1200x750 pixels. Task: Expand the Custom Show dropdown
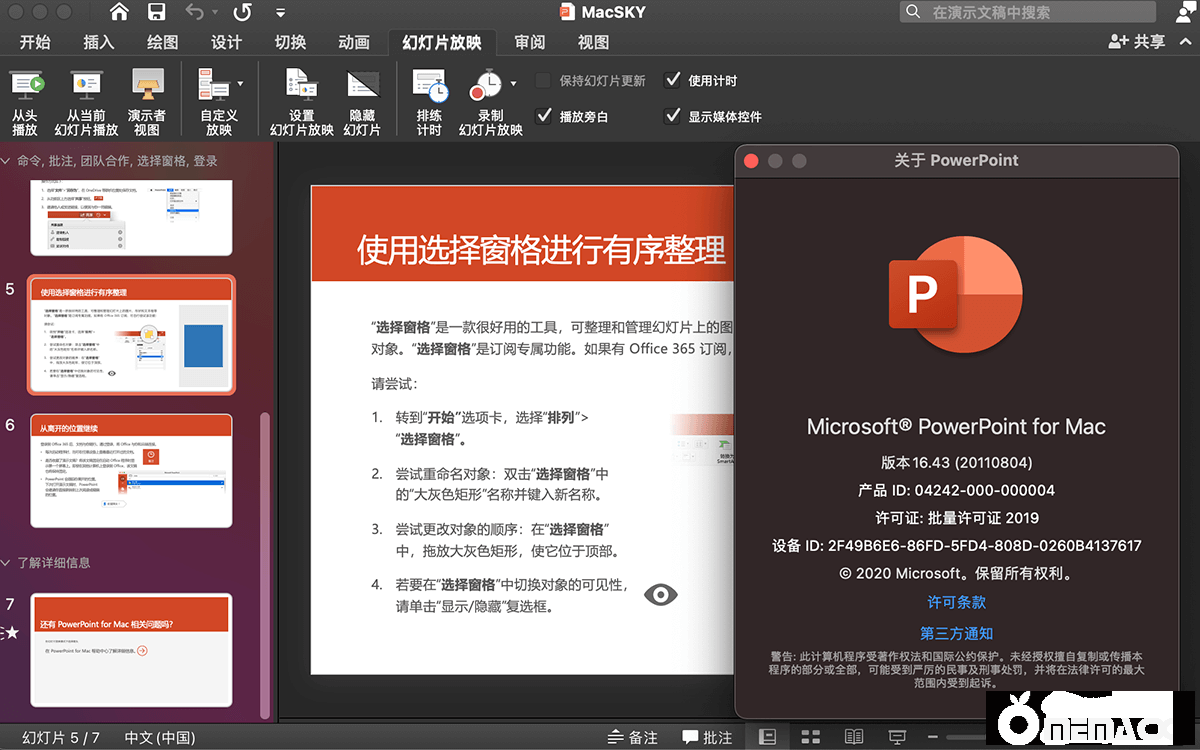point(240,84)
